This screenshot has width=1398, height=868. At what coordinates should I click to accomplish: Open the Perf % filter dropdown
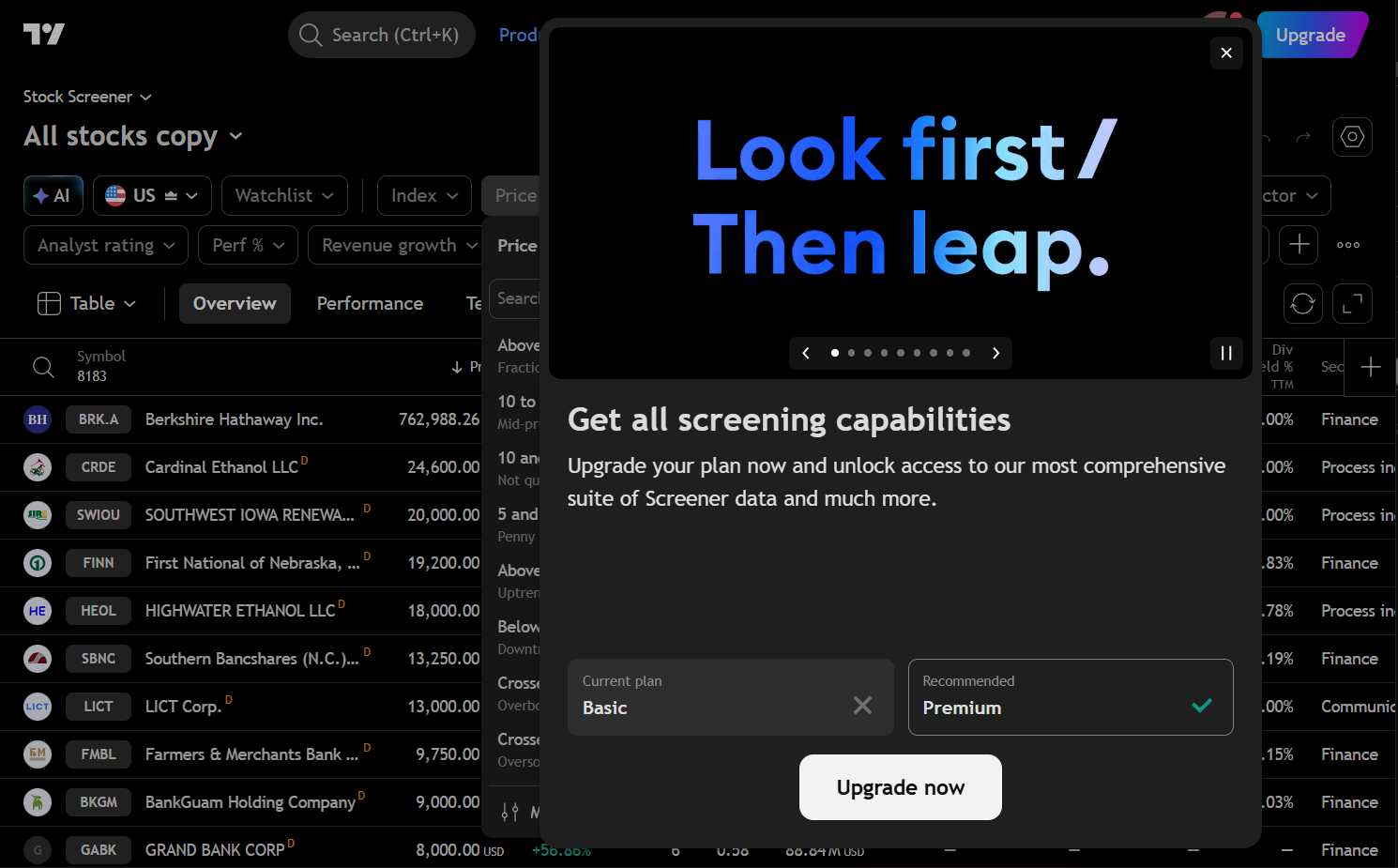click(x=248, y=245)
